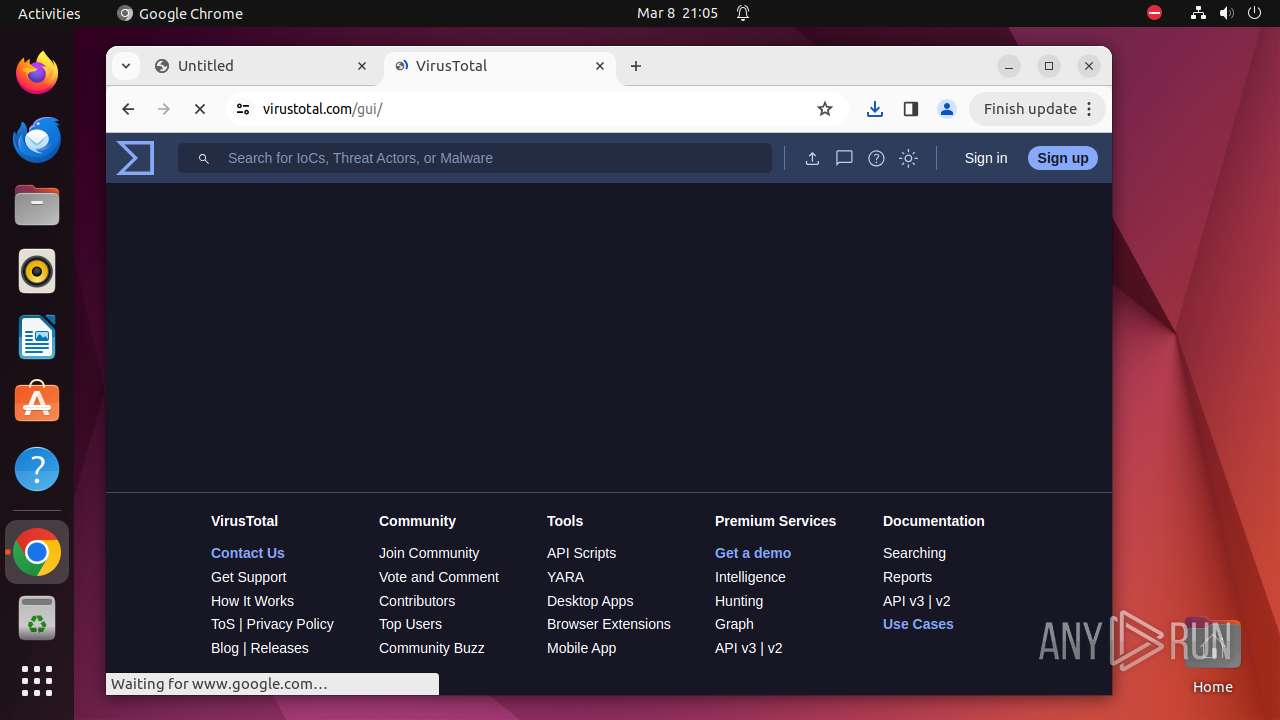
Task: Click Join Community link
Action: pyautogui.click(x=429, y=553)
